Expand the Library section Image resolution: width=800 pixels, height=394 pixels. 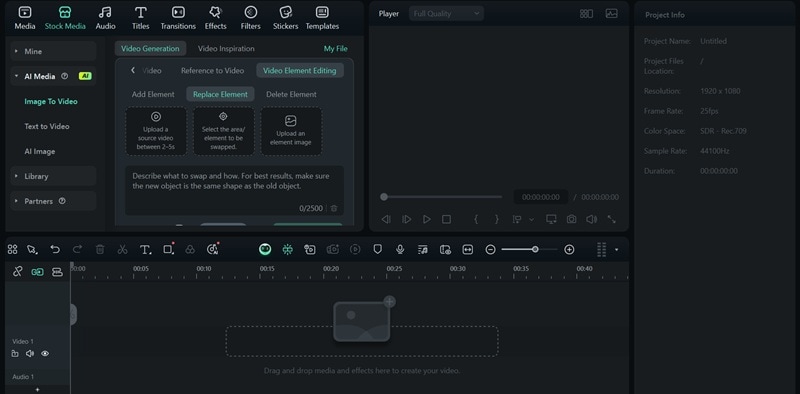(x=53, y=176)
